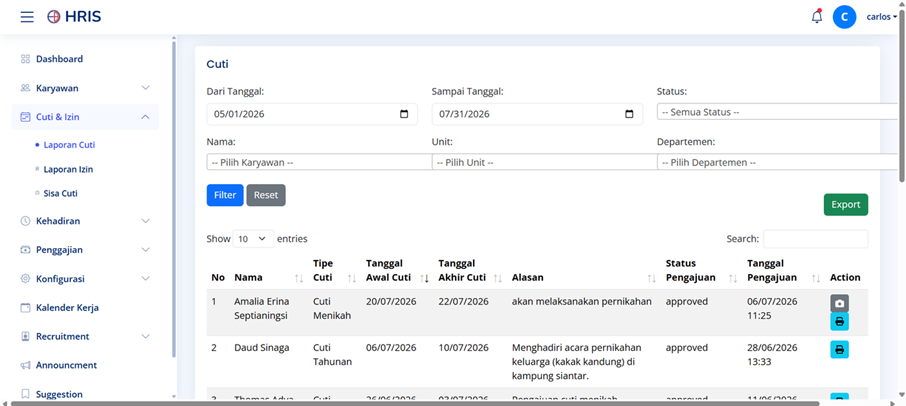Sort table by Tipe Cuti column
The height and width of the screenshot is (406, 906).
[x=351, y=278]
